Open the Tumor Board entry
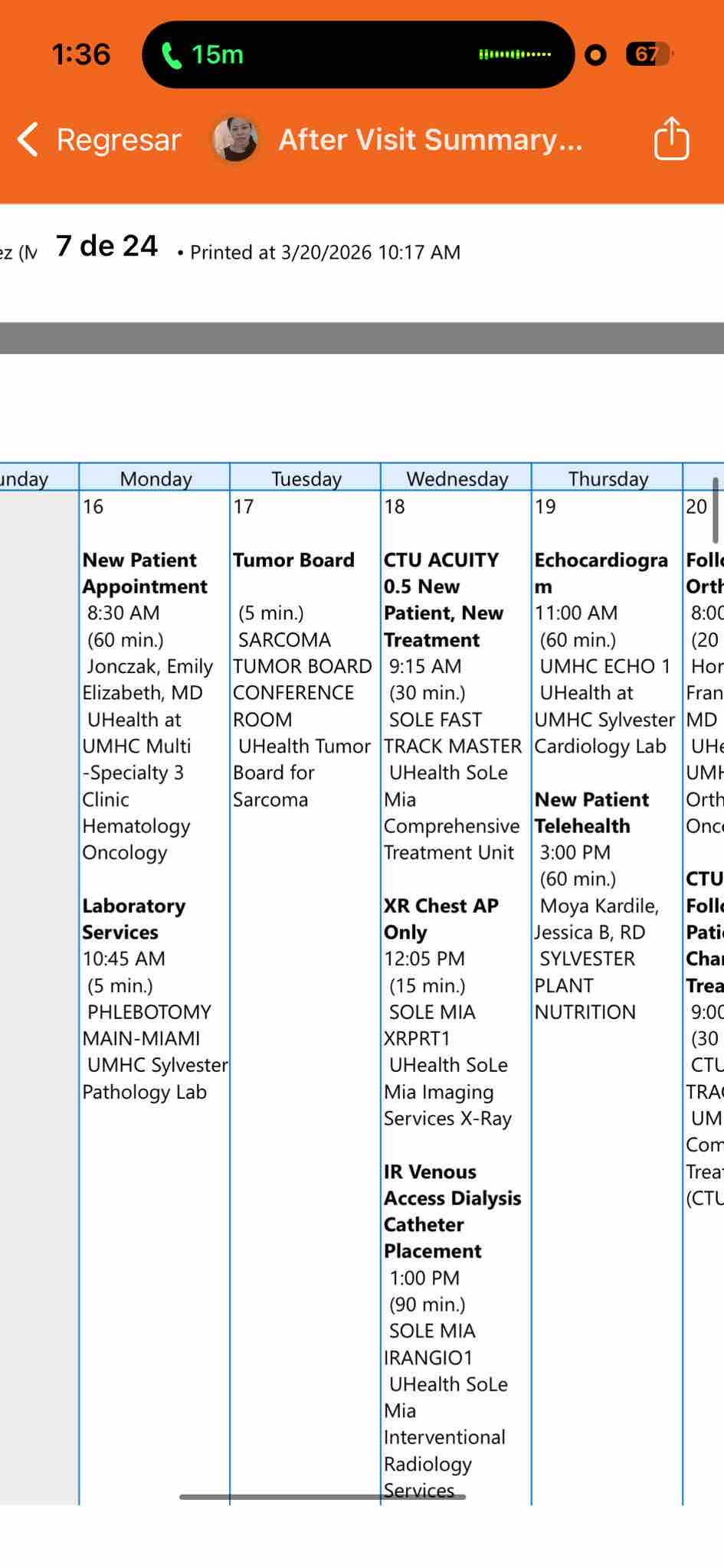Image resolution: width=724 pixels, height=1568 pixels. (x=293, y=560)
